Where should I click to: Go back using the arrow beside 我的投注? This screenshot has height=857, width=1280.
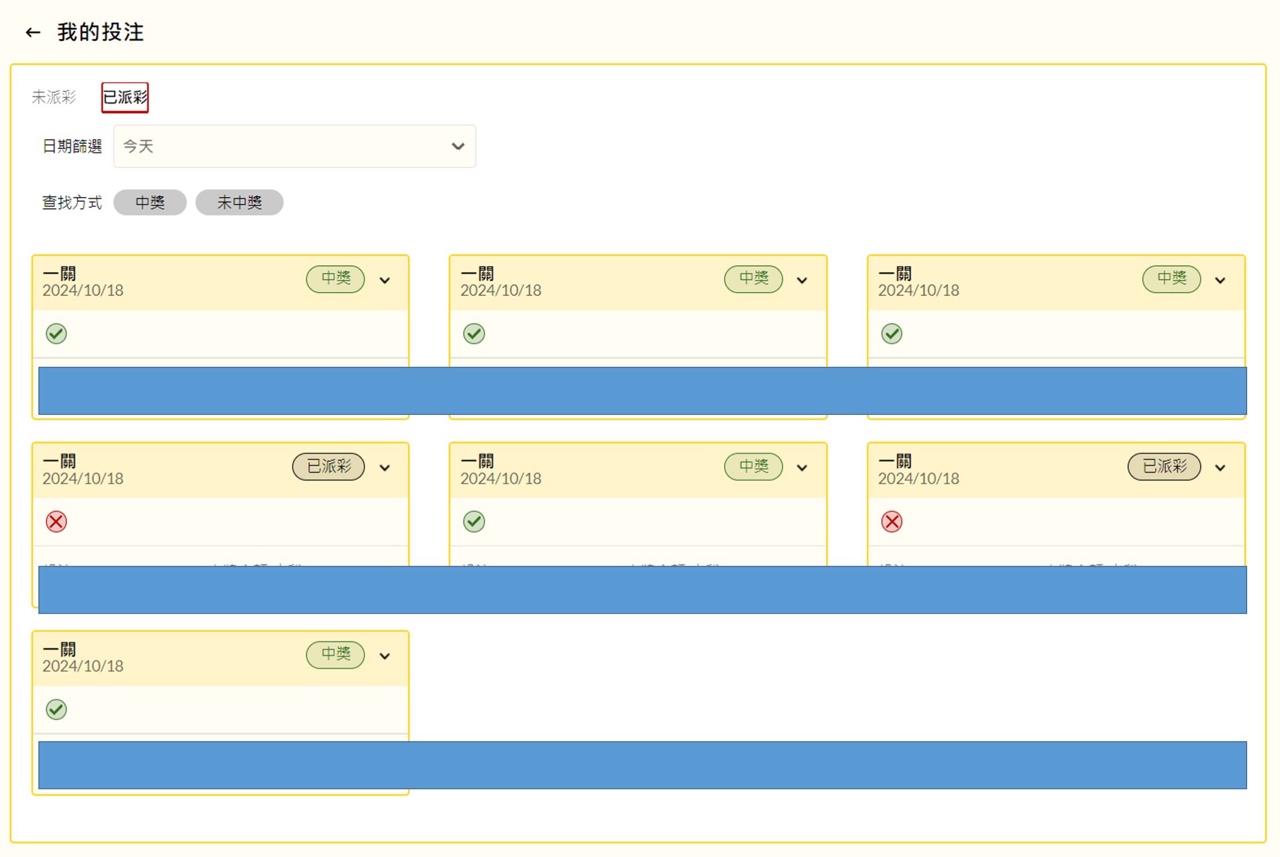33,33
